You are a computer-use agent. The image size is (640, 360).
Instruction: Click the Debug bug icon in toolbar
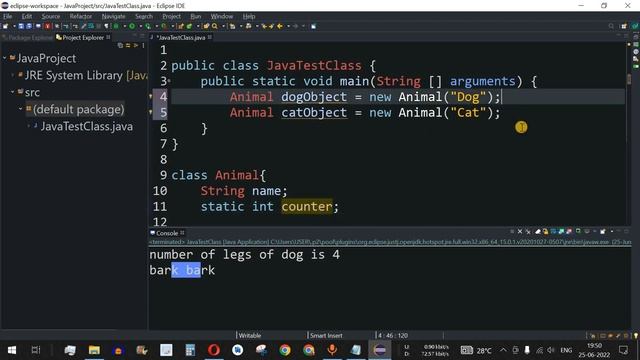tap(116, 26)
